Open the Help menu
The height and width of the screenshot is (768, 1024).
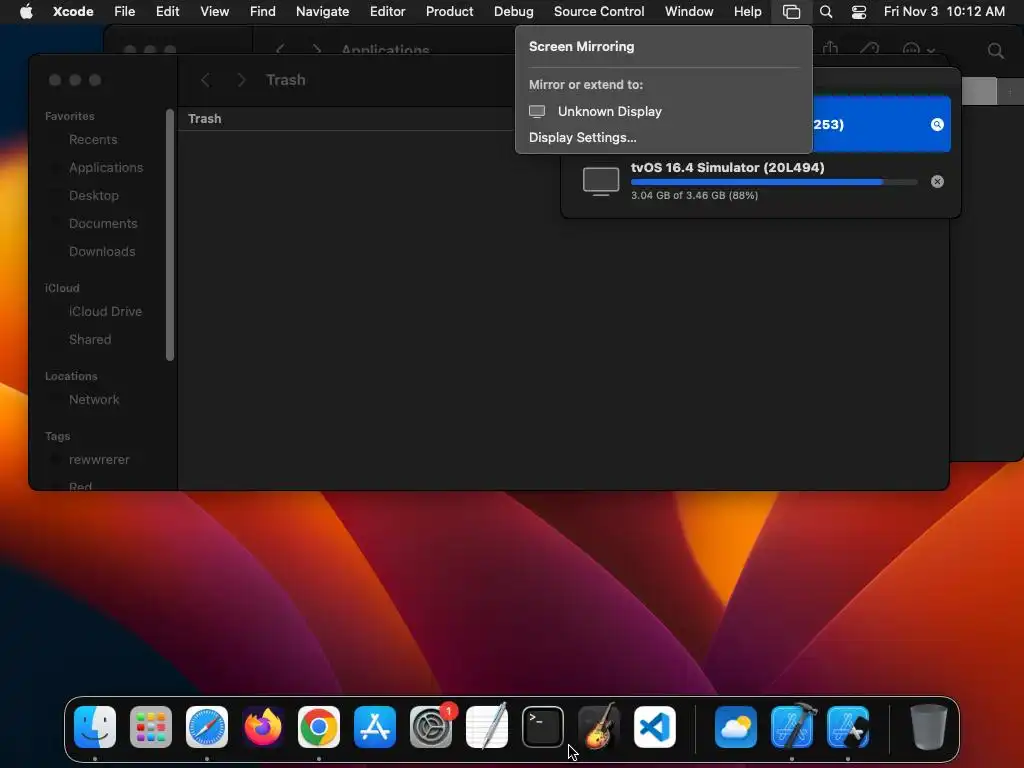tap(747, 11)
